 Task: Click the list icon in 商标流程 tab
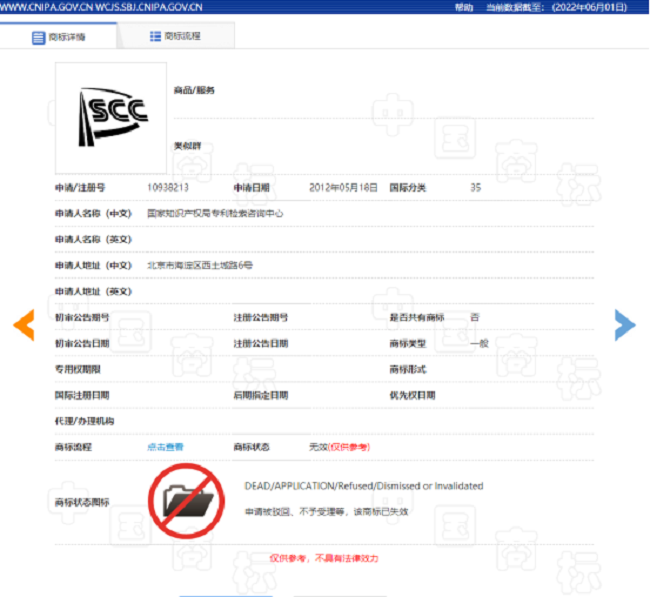[155, 36]
